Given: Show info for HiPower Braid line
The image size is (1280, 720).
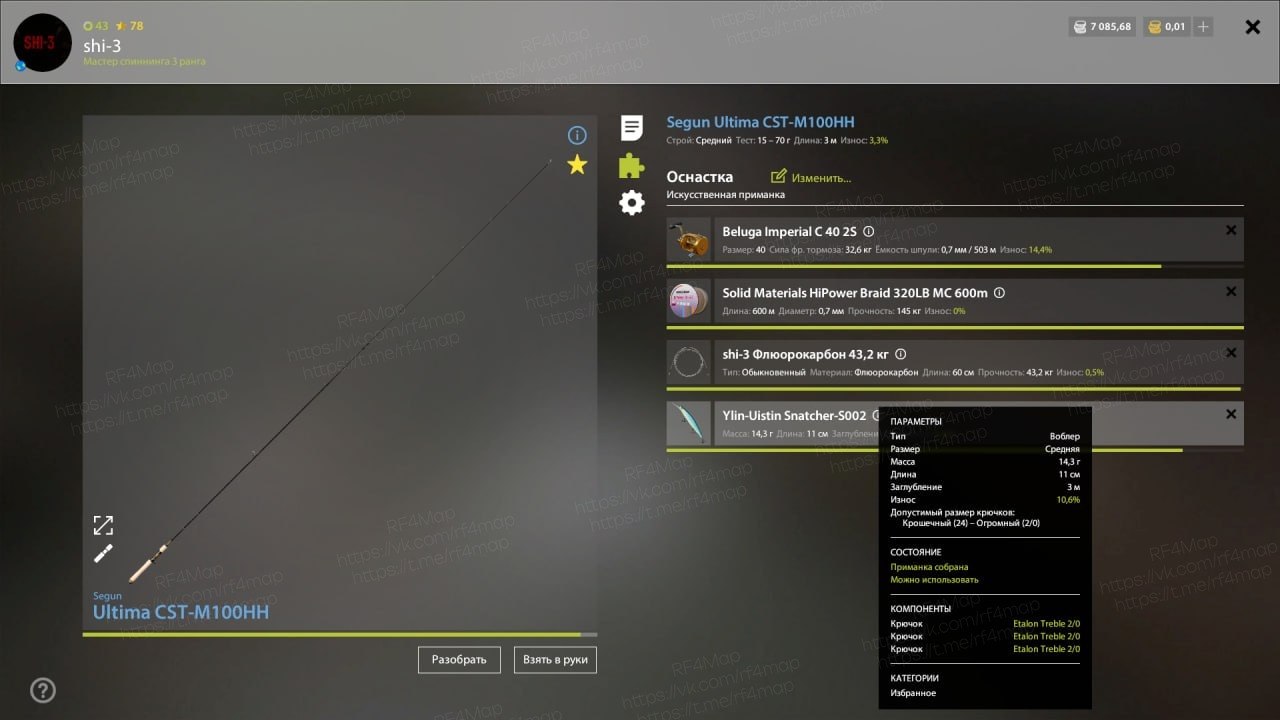Looking at the screenshot, I should point(999,293).
